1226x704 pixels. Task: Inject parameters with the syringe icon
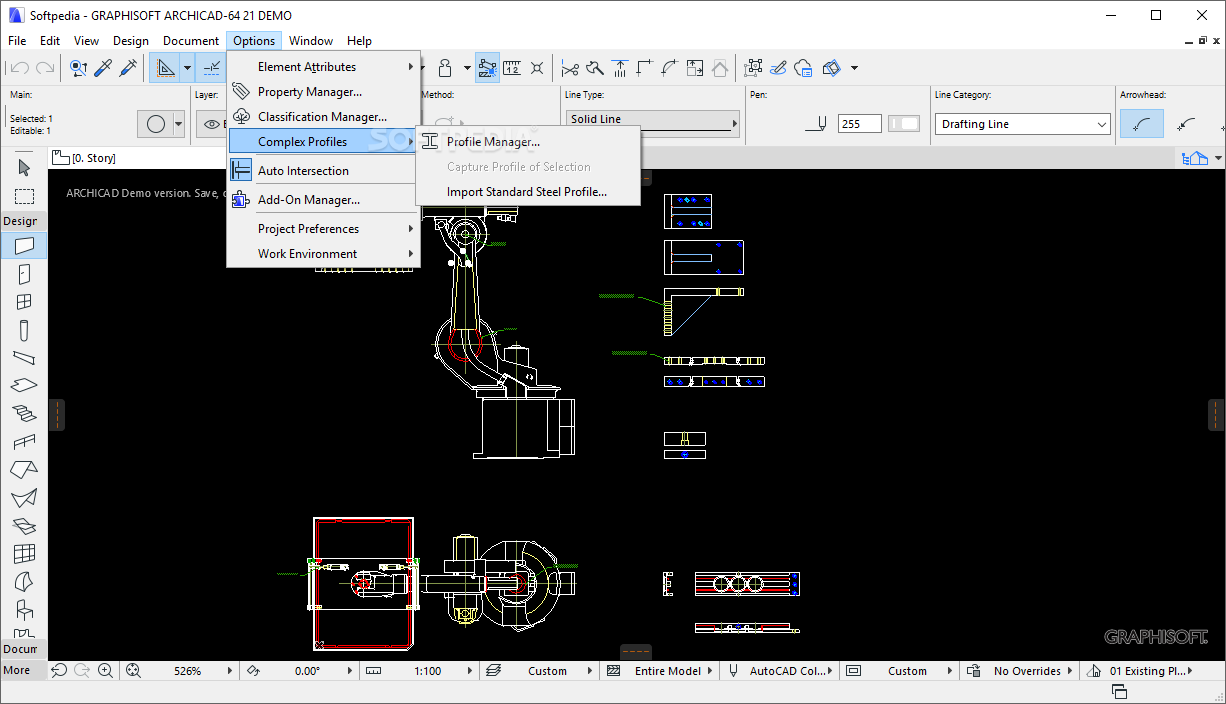coord(129,68)
